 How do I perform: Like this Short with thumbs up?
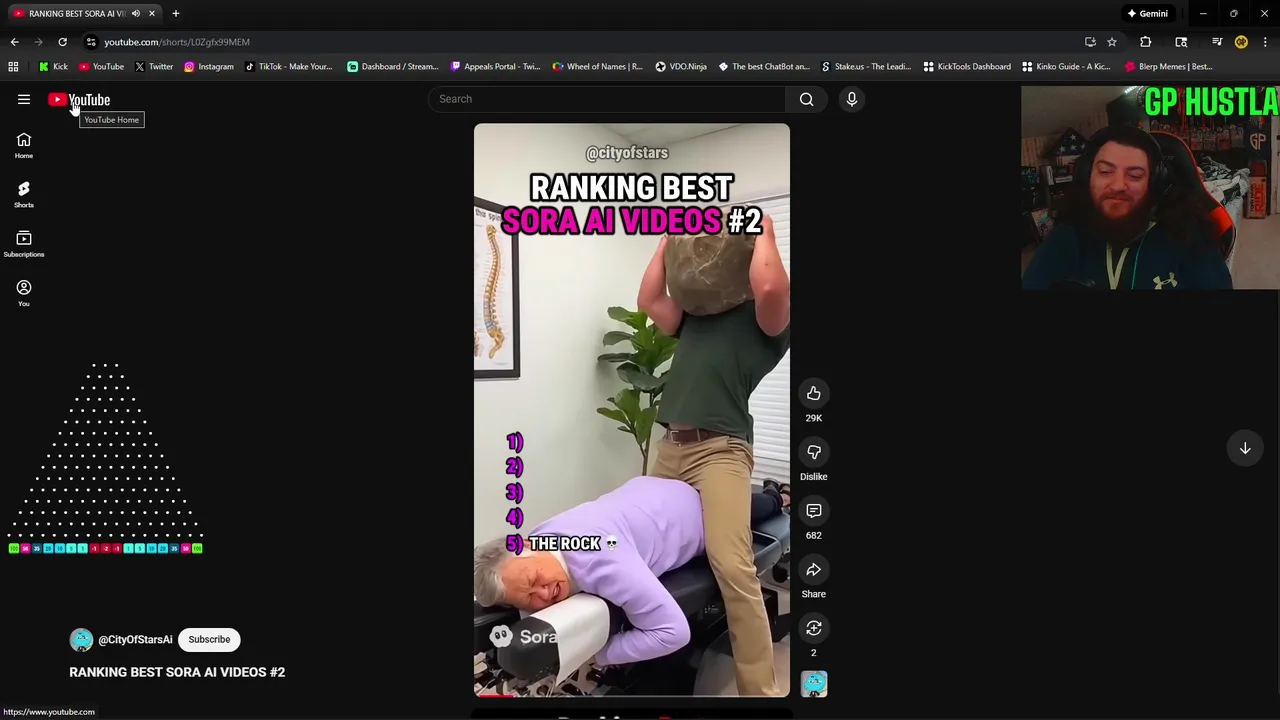(814, 393)
